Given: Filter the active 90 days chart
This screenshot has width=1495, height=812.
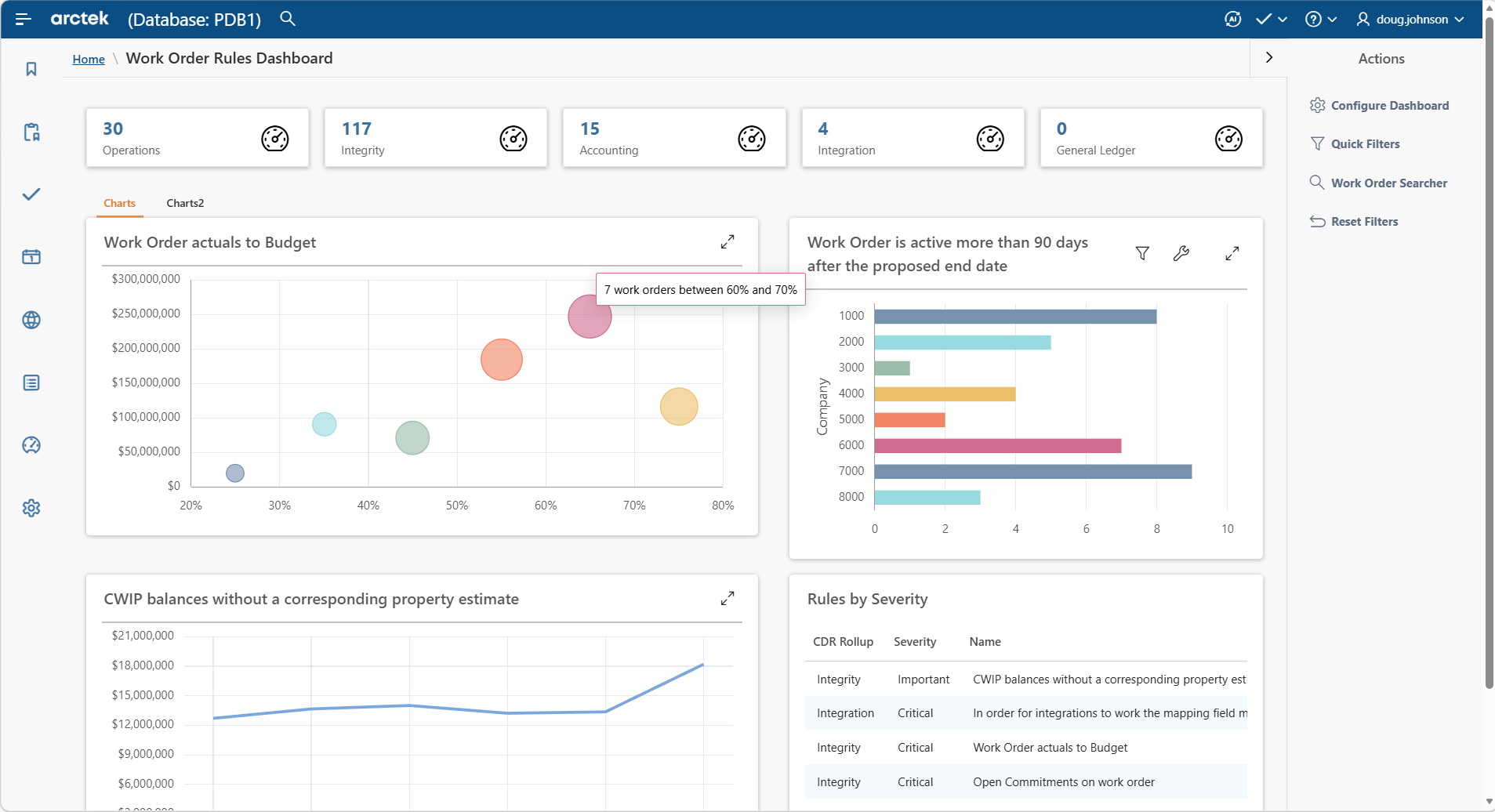Looking at the screenshot, I should coord(1142,253).
